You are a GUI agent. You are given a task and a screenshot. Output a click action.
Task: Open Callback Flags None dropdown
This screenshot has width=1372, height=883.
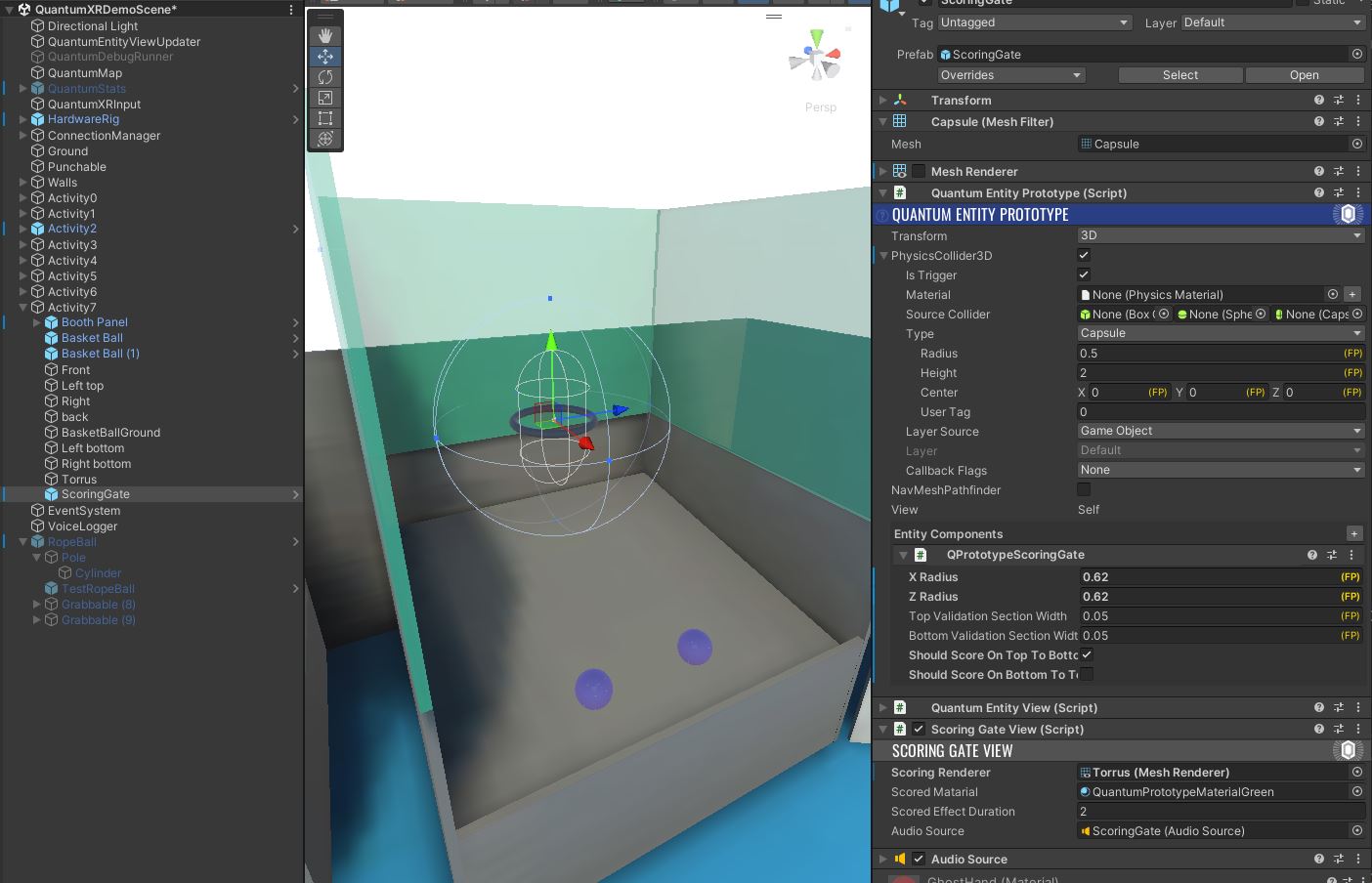click(x=1221, y=470)
